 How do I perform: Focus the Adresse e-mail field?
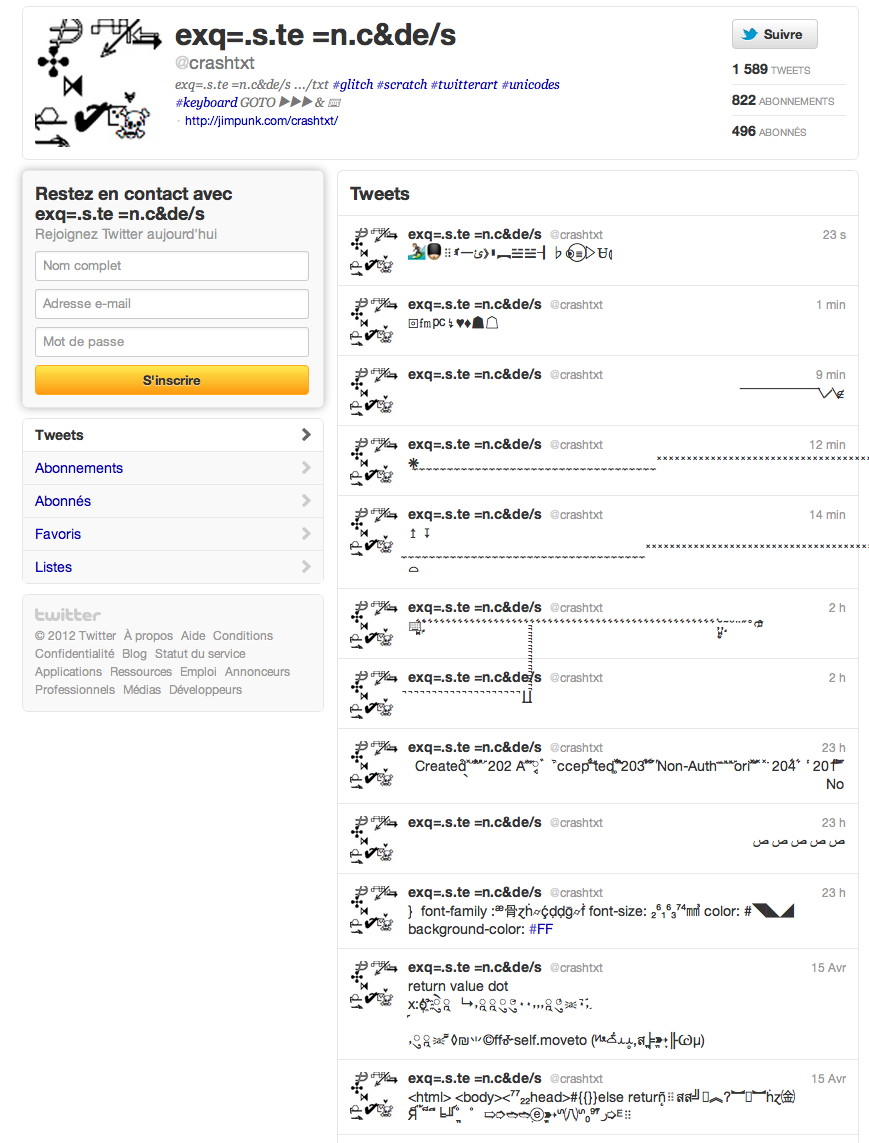pos(172,304)
